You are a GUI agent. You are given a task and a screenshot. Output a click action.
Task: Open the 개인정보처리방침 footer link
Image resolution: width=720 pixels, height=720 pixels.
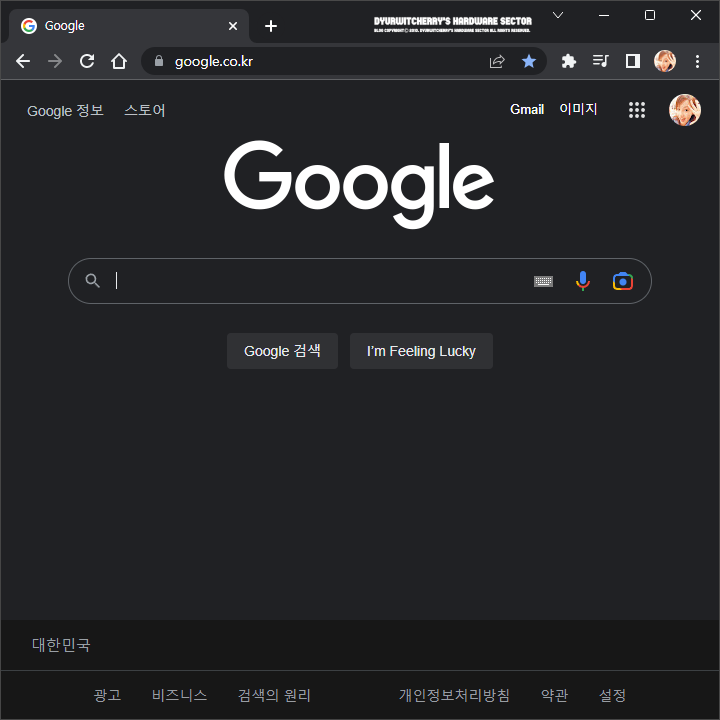point(454,695)
